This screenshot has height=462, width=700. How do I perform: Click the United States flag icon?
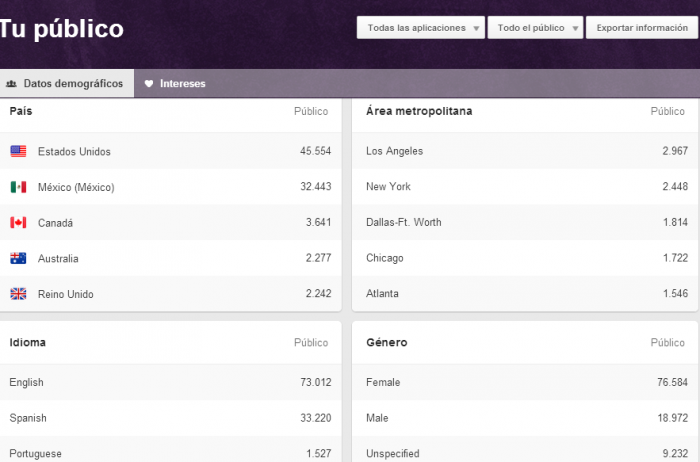tap(18, 151)
